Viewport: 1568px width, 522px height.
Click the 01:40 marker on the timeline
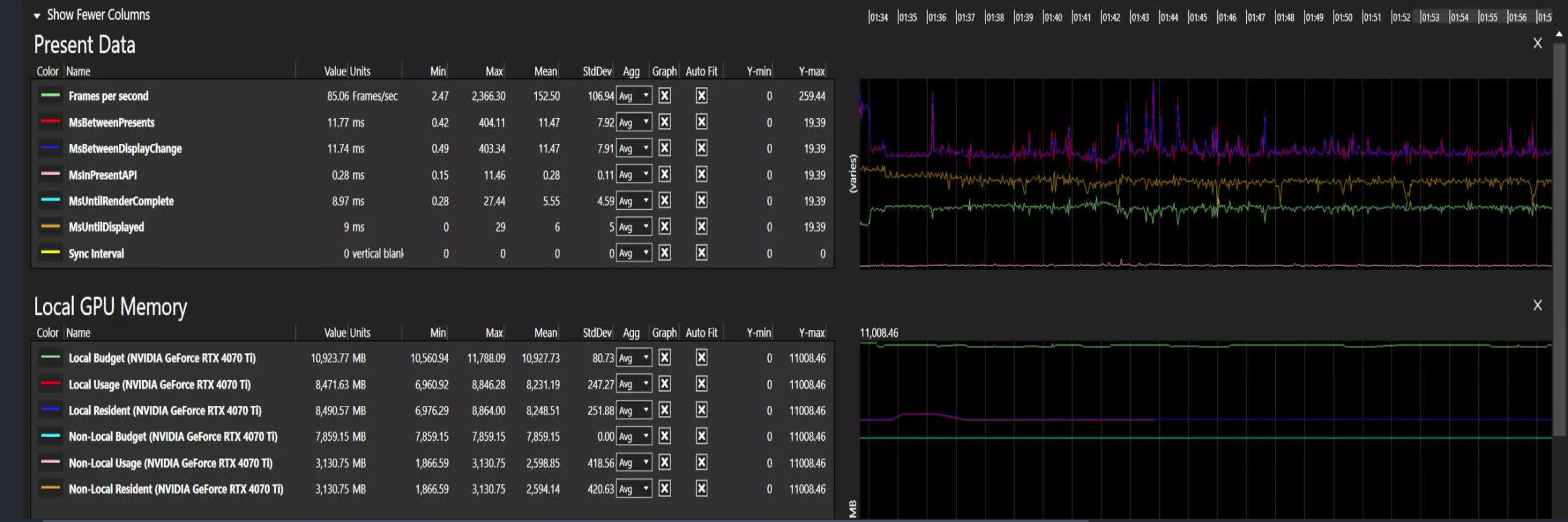pos(1052,17)
